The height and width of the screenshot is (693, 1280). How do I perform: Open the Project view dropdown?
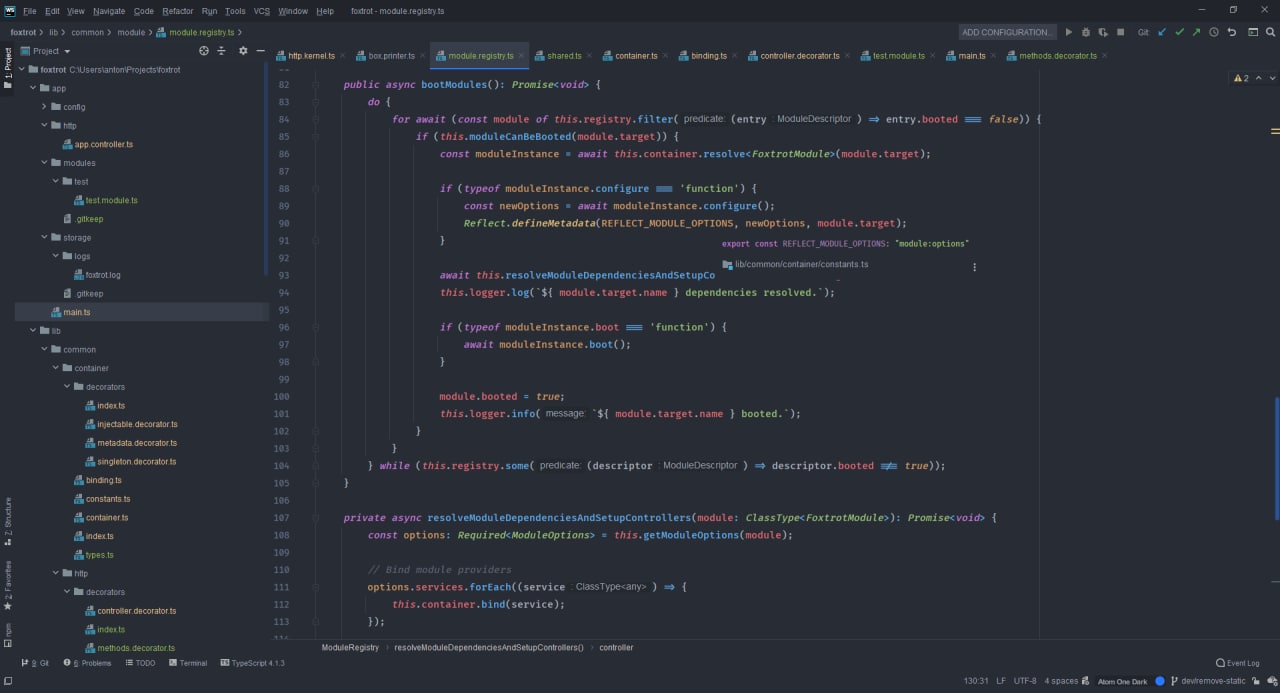(x=52, y=51)
